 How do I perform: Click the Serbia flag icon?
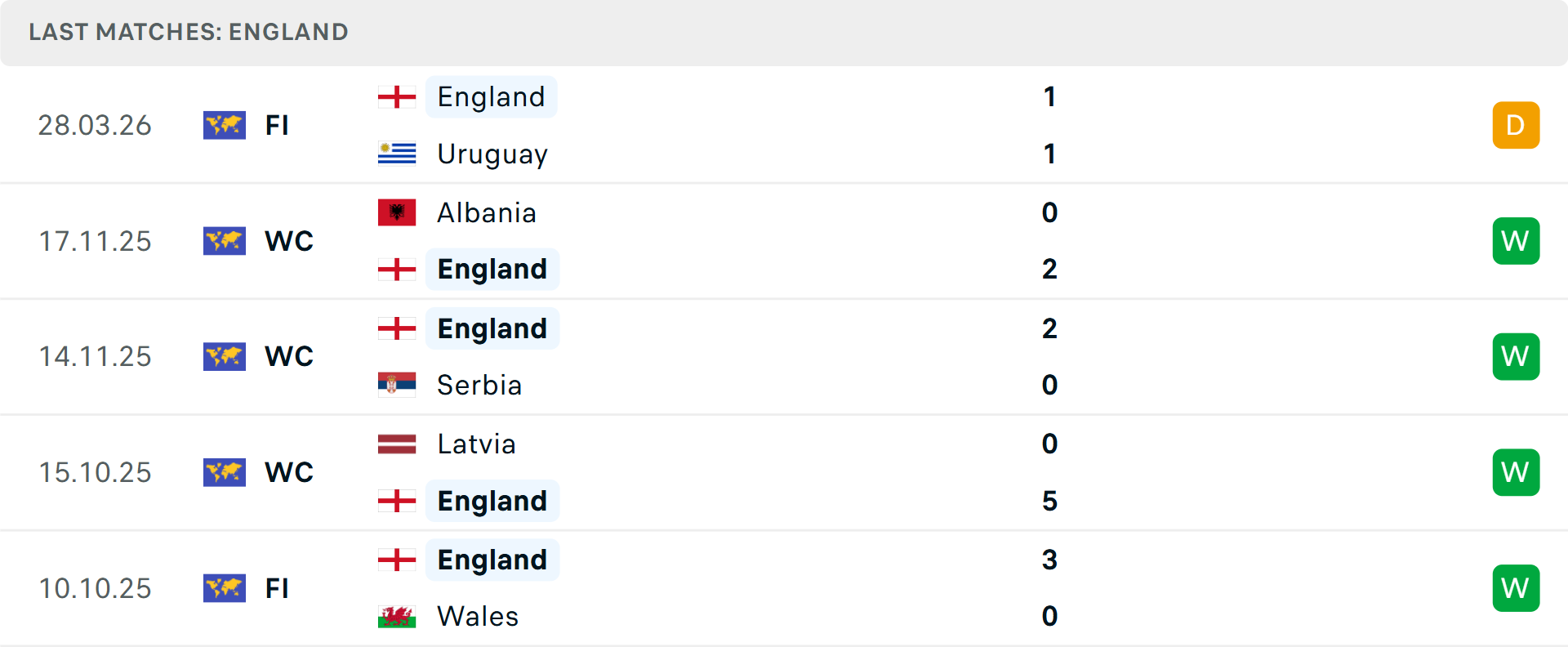coord(397,384)
